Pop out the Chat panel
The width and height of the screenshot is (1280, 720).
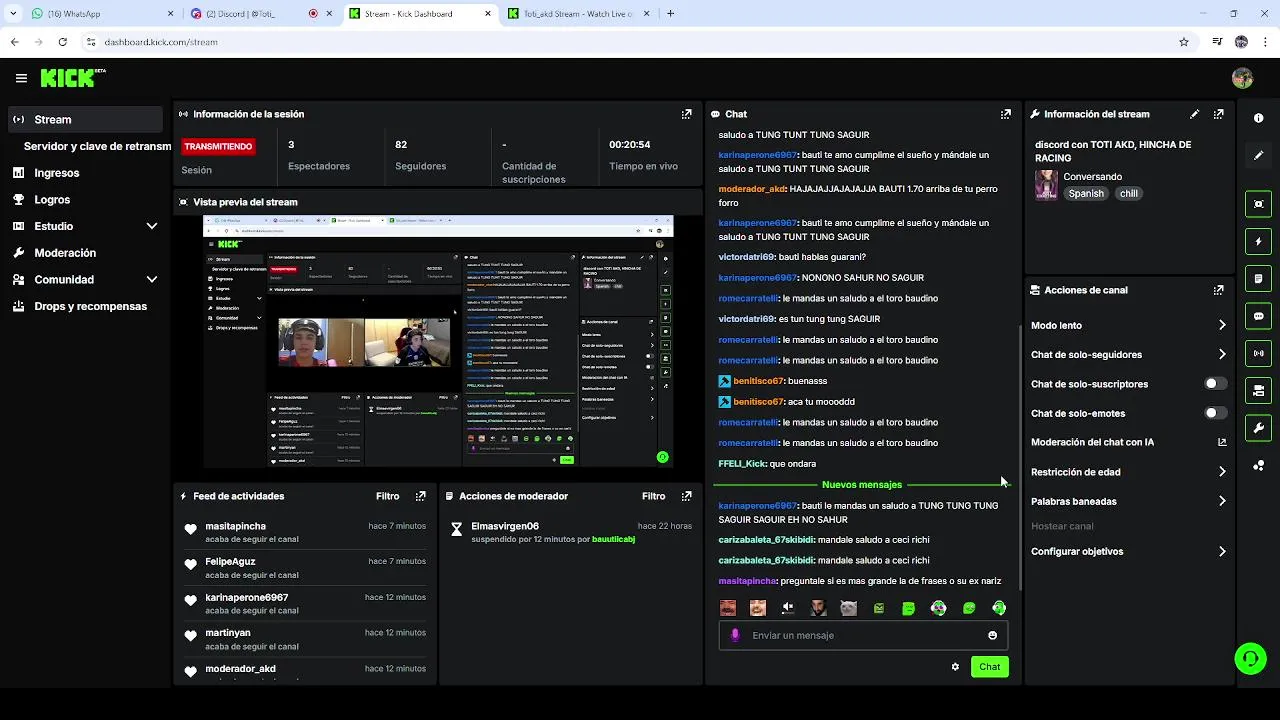tap(1005, 114)
